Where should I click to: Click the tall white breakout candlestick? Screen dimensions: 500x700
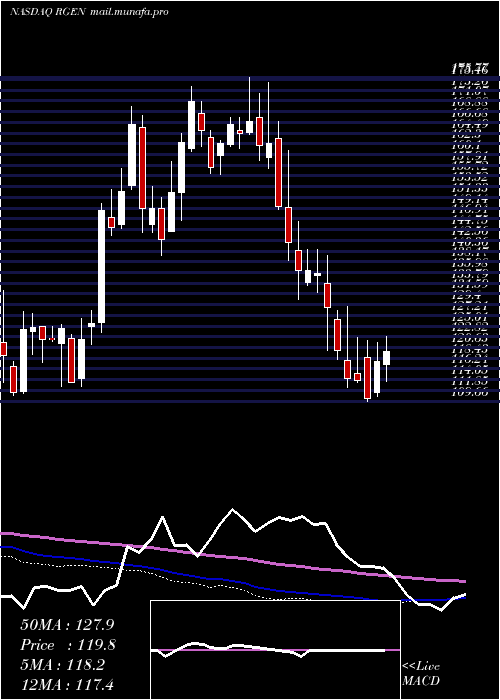point(102,267)
